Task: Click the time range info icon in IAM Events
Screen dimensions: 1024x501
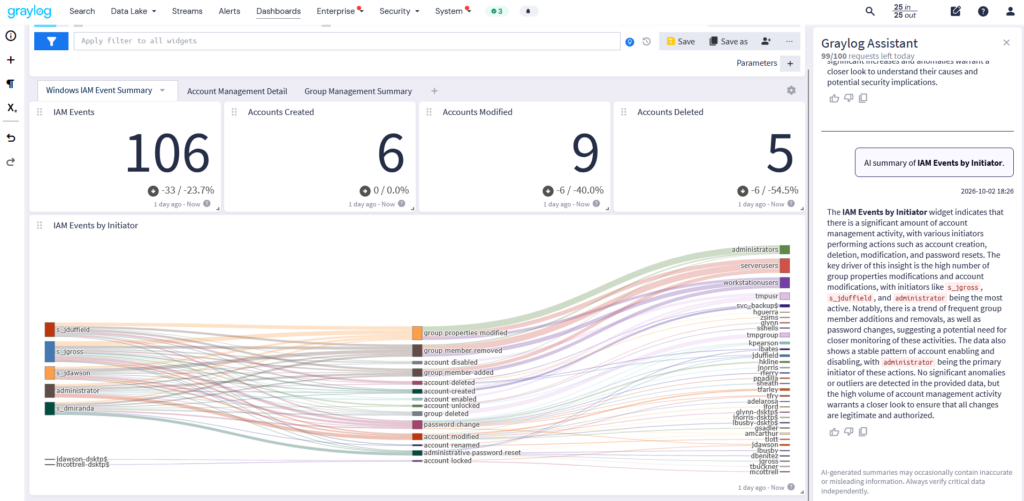Action: (207, 204)
